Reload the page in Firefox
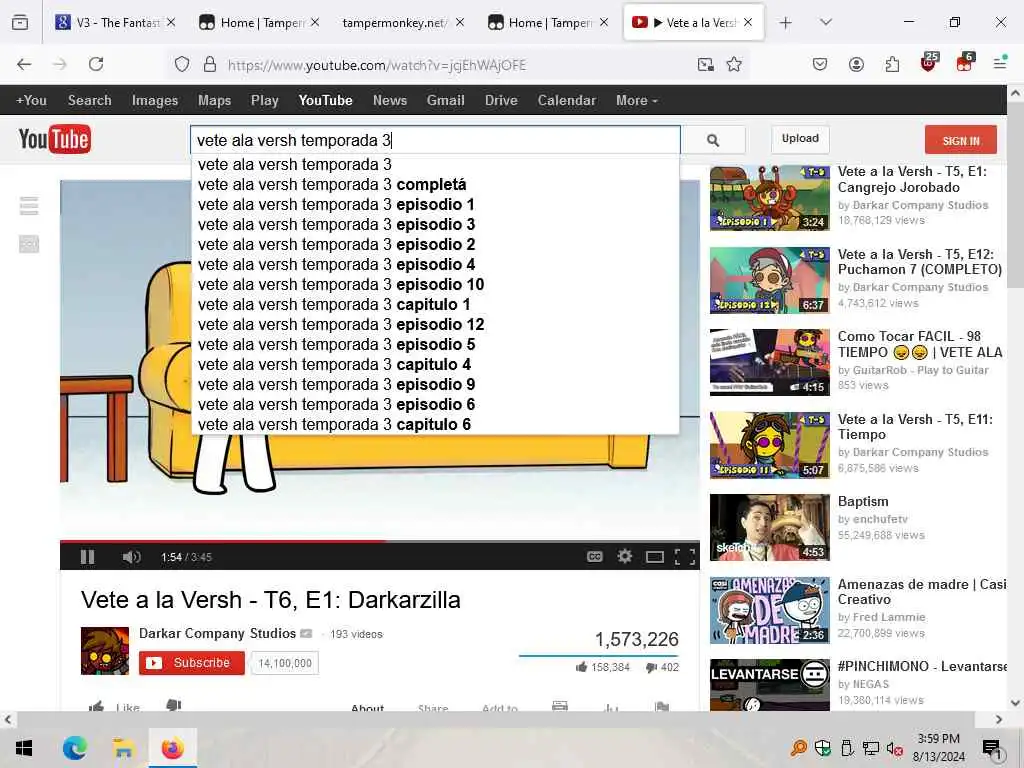1024x768 pixels. click(x=96, y=64)
